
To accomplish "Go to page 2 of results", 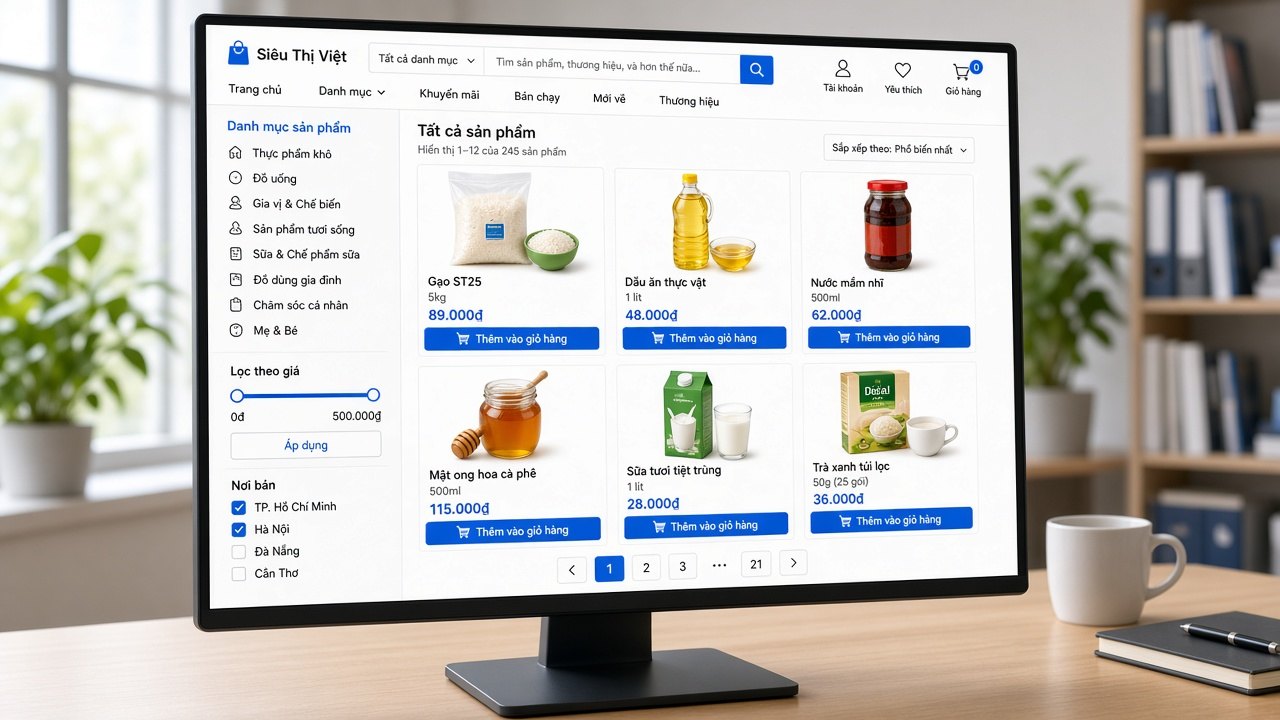I will [646, 568].
